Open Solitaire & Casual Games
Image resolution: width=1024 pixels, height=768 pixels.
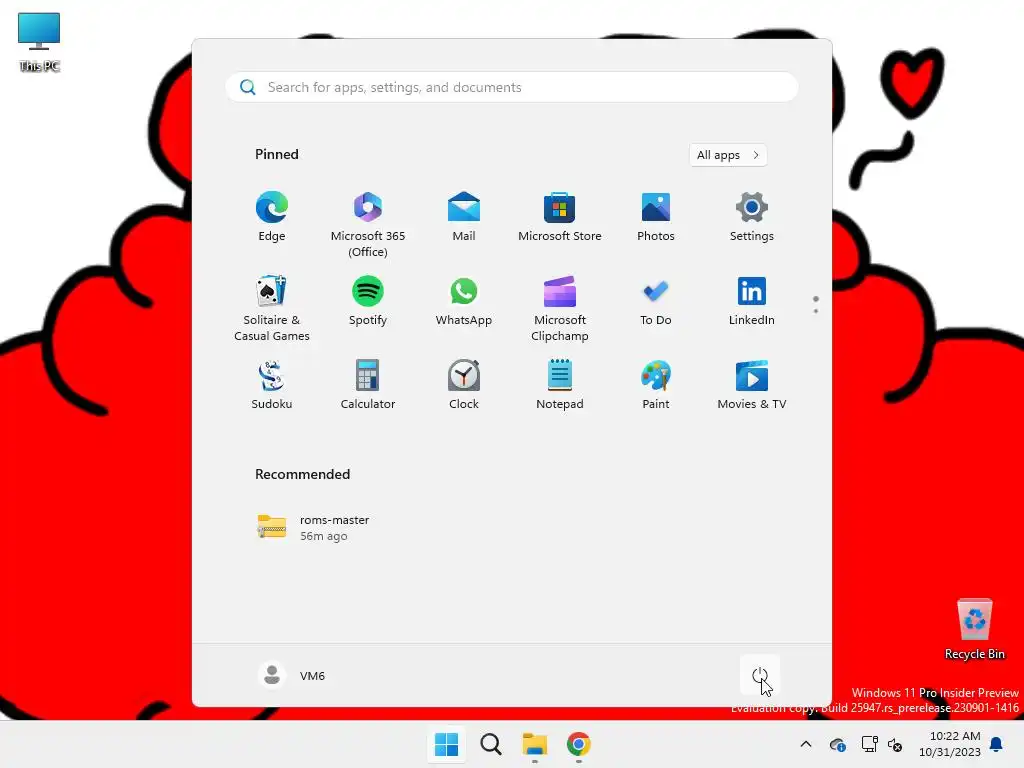pyautogui.click(x=272, y=308)
